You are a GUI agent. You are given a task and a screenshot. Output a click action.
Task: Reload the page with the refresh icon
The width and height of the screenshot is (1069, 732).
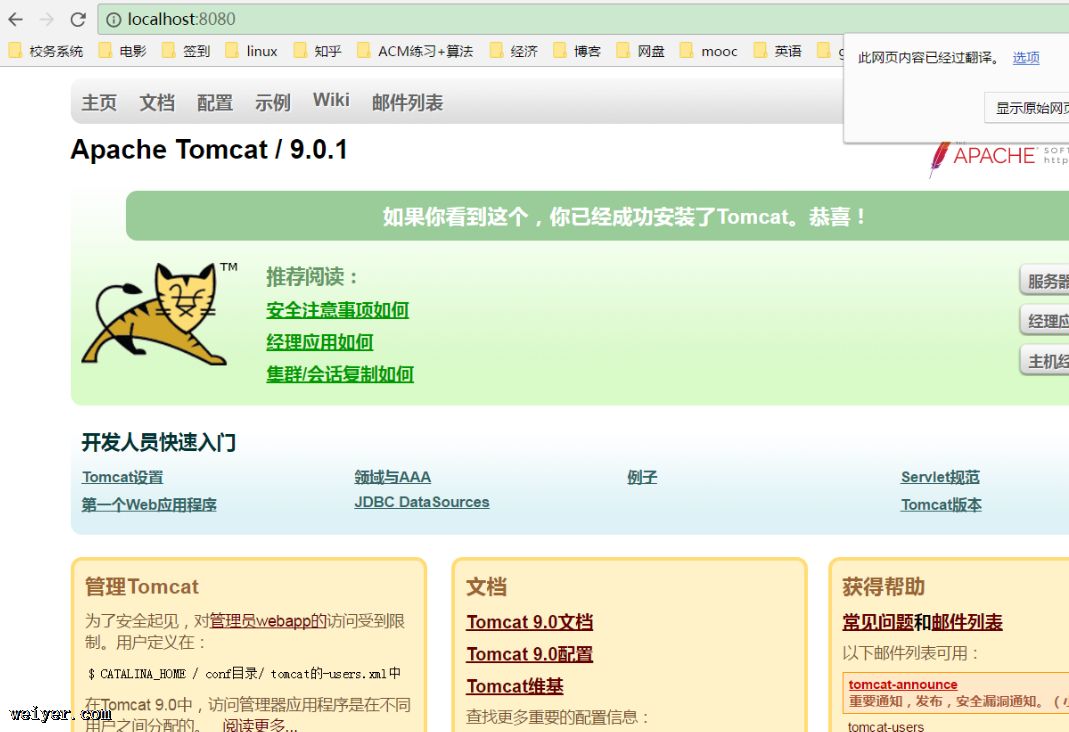click(x=78, y=19)
